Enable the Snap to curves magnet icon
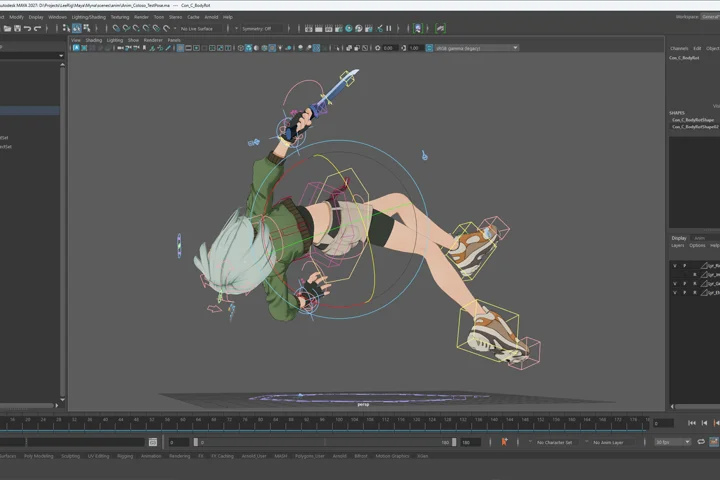The height and width of the screenshot is (480, 720). 126,28
